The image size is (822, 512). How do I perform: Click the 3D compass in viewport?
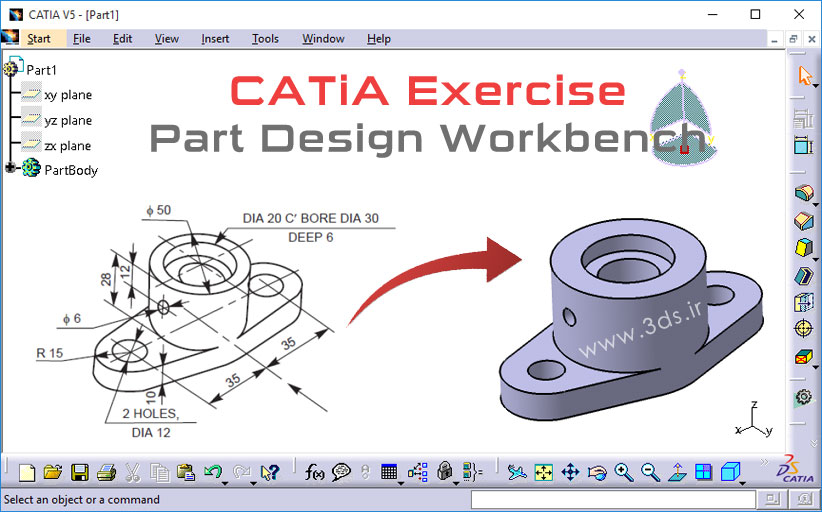(683, 118)
